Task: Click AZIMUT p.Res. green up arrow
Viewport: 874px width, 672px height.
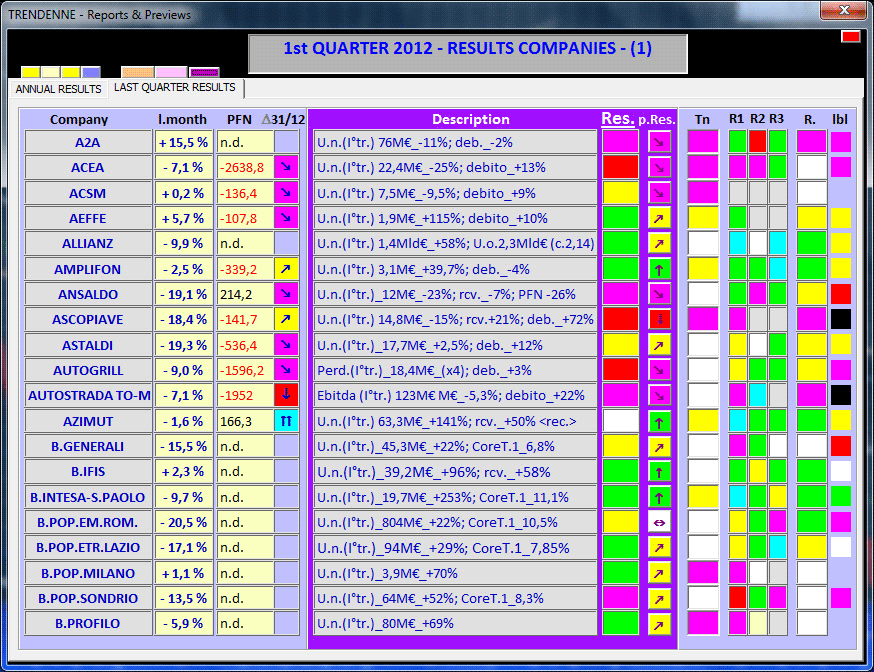Action: tap(659, 422)
